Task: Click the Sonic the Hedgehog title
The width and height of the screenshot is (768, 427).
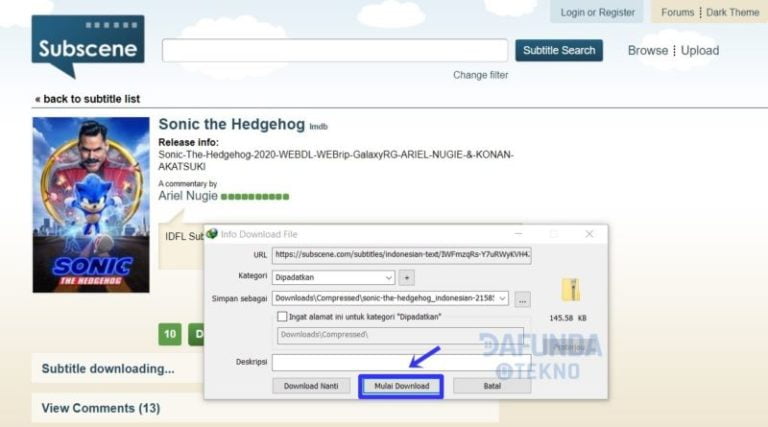Action: 232,124
